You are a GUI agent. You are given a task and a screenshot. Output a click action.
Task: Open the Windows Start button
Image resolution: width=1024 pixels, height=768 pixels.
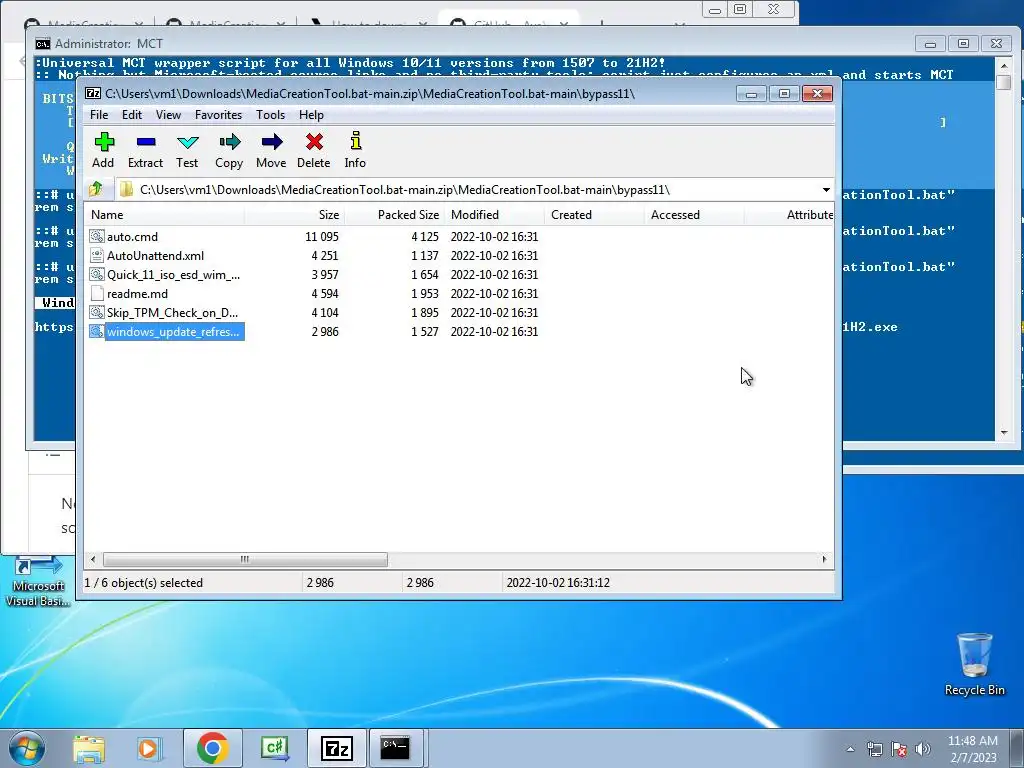(27, 748)
